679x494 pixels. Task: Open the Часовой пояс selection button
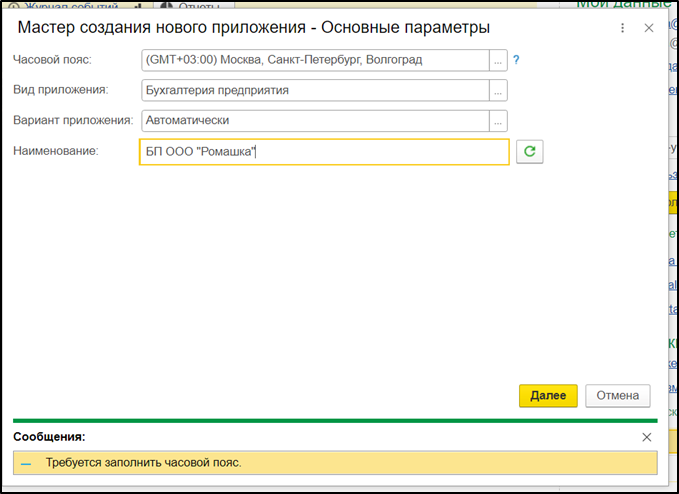click(498, 60)
